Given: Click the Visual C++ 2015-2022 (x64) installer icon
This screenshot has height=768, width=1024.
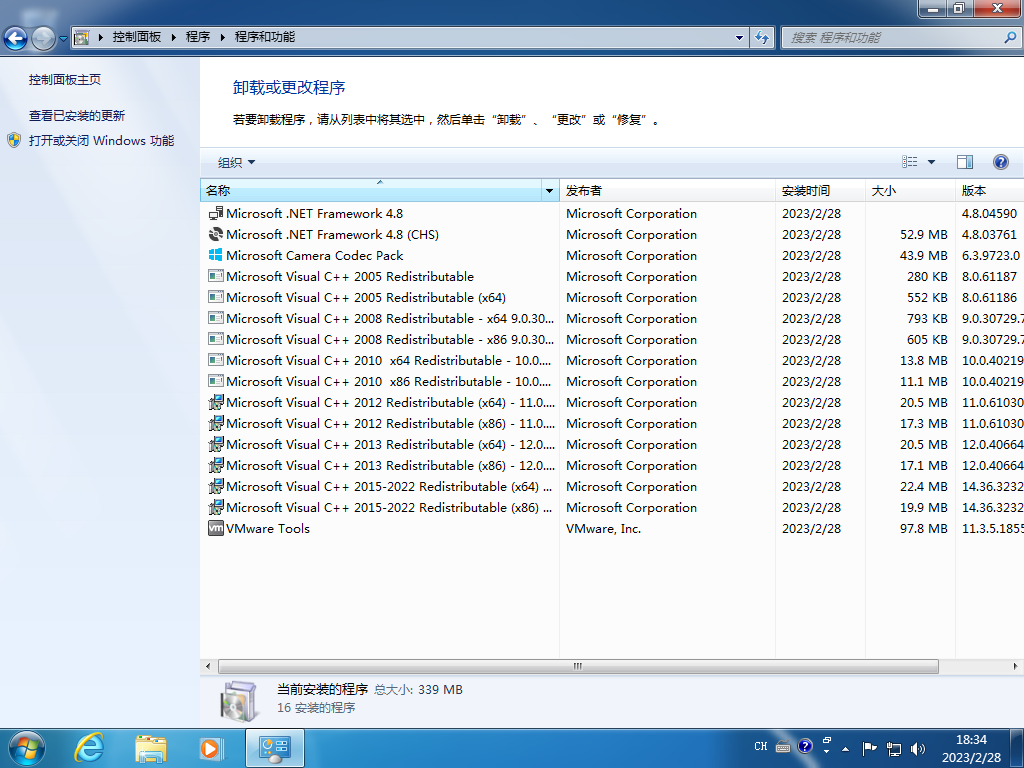Looking at the screenshot, I should tap(216, 487).
